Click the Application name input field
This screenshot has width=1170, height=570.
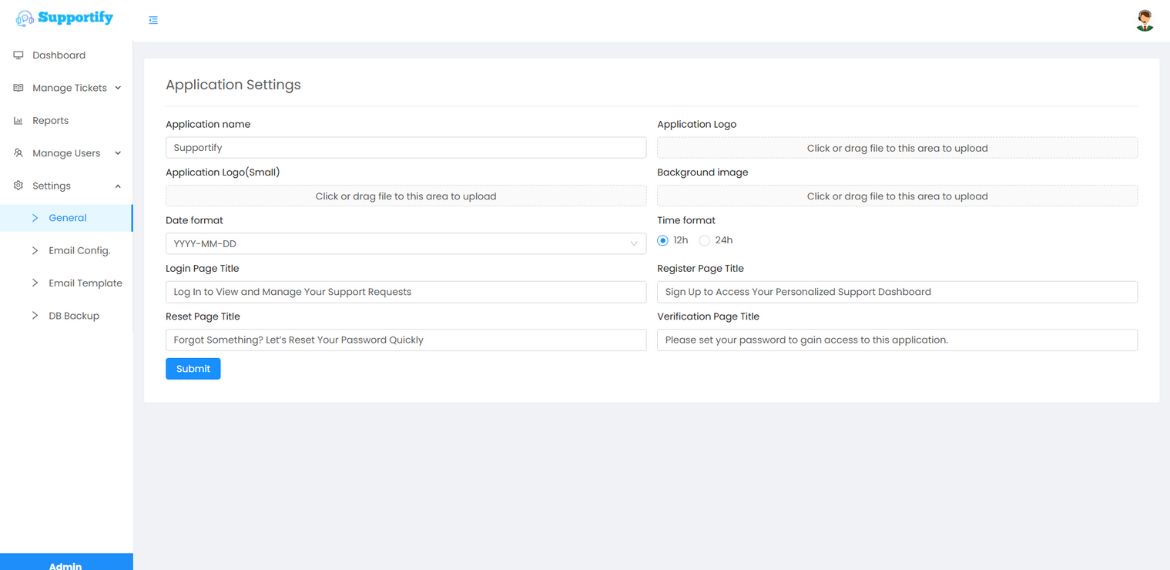point(405,148)
